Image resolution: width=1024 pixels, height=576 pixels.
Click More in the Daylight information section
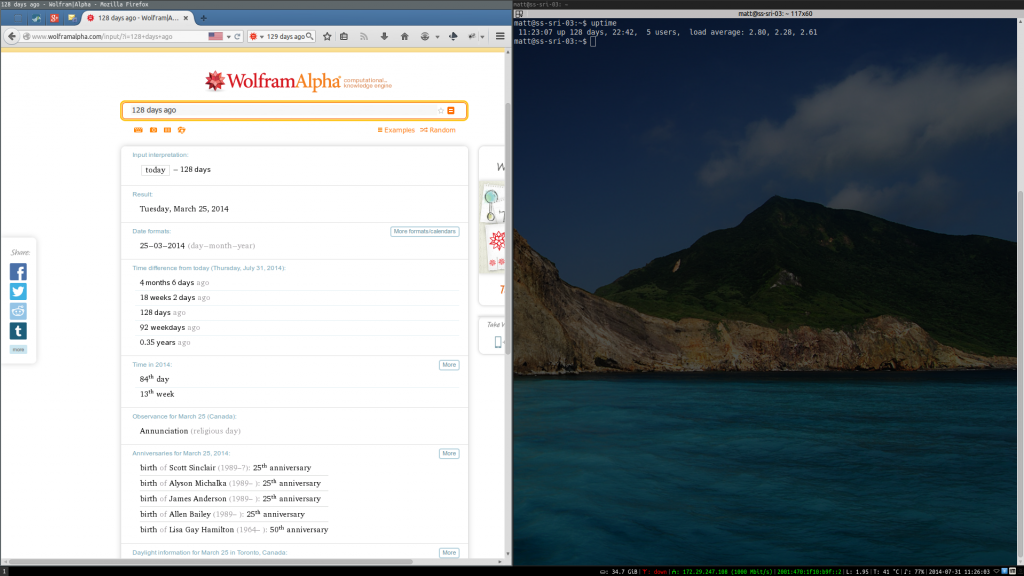[x=449, y=552]
